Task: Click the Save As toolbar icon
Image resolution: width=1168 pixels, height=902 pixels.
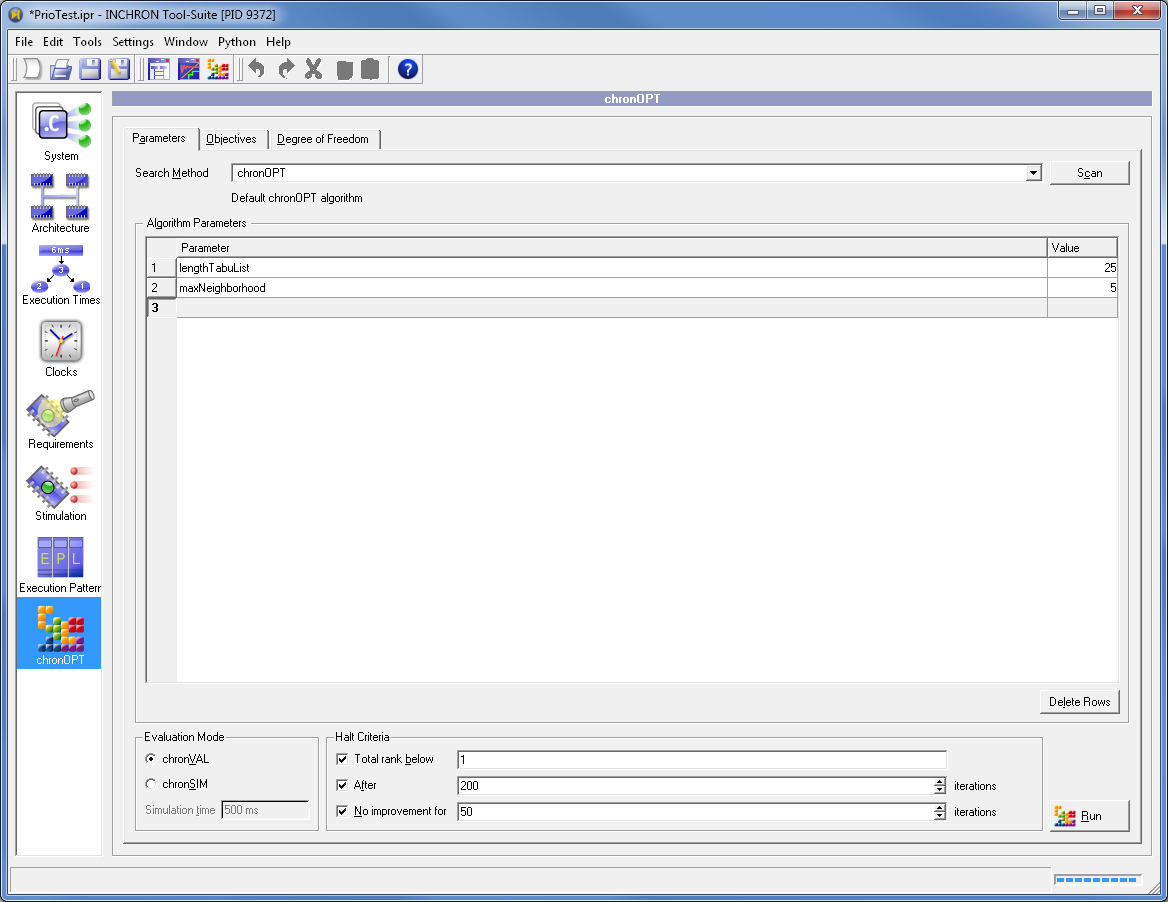Action: (x=119, y=69)
